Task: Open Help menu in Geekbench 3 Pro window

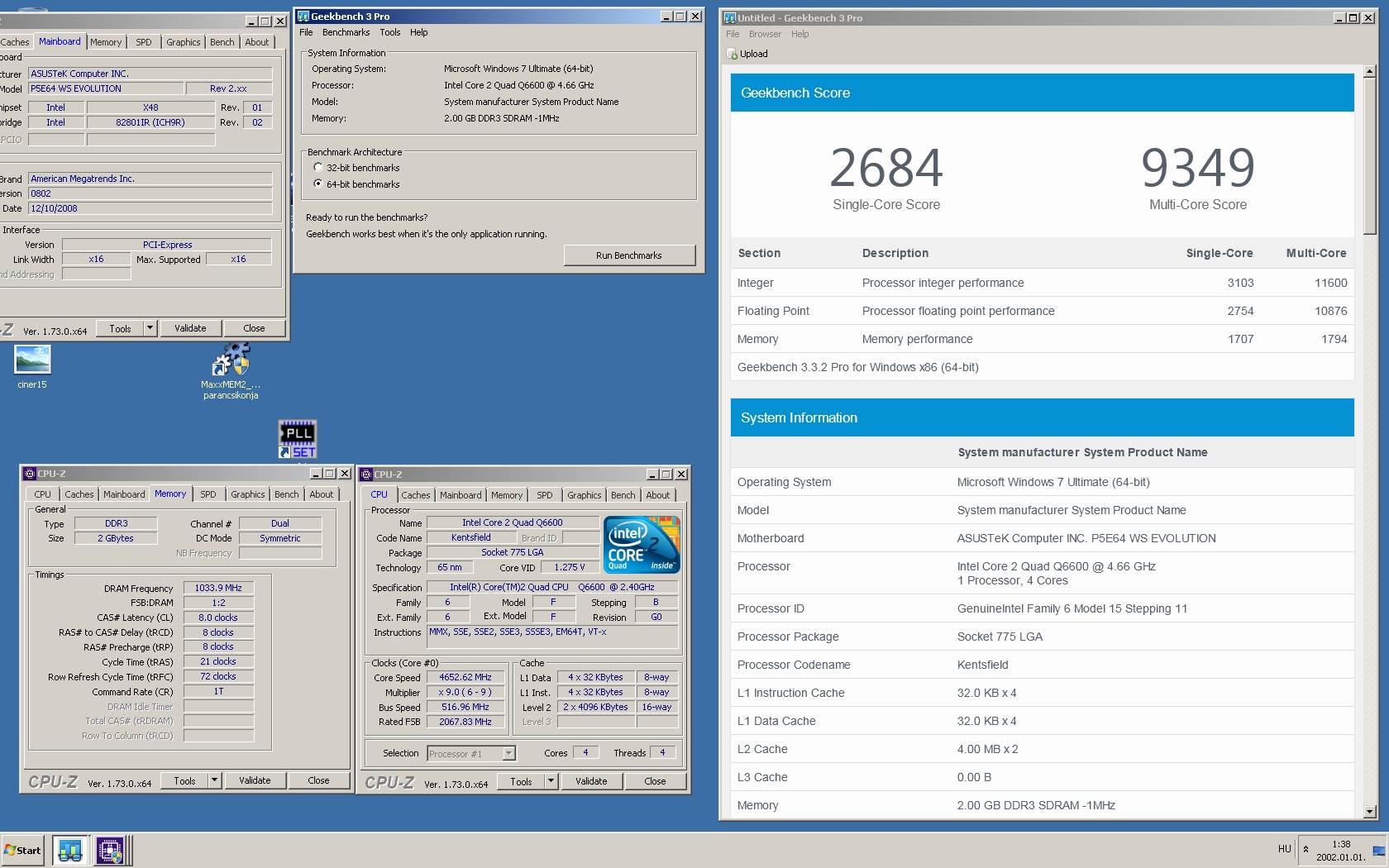Action: point(419,33)
